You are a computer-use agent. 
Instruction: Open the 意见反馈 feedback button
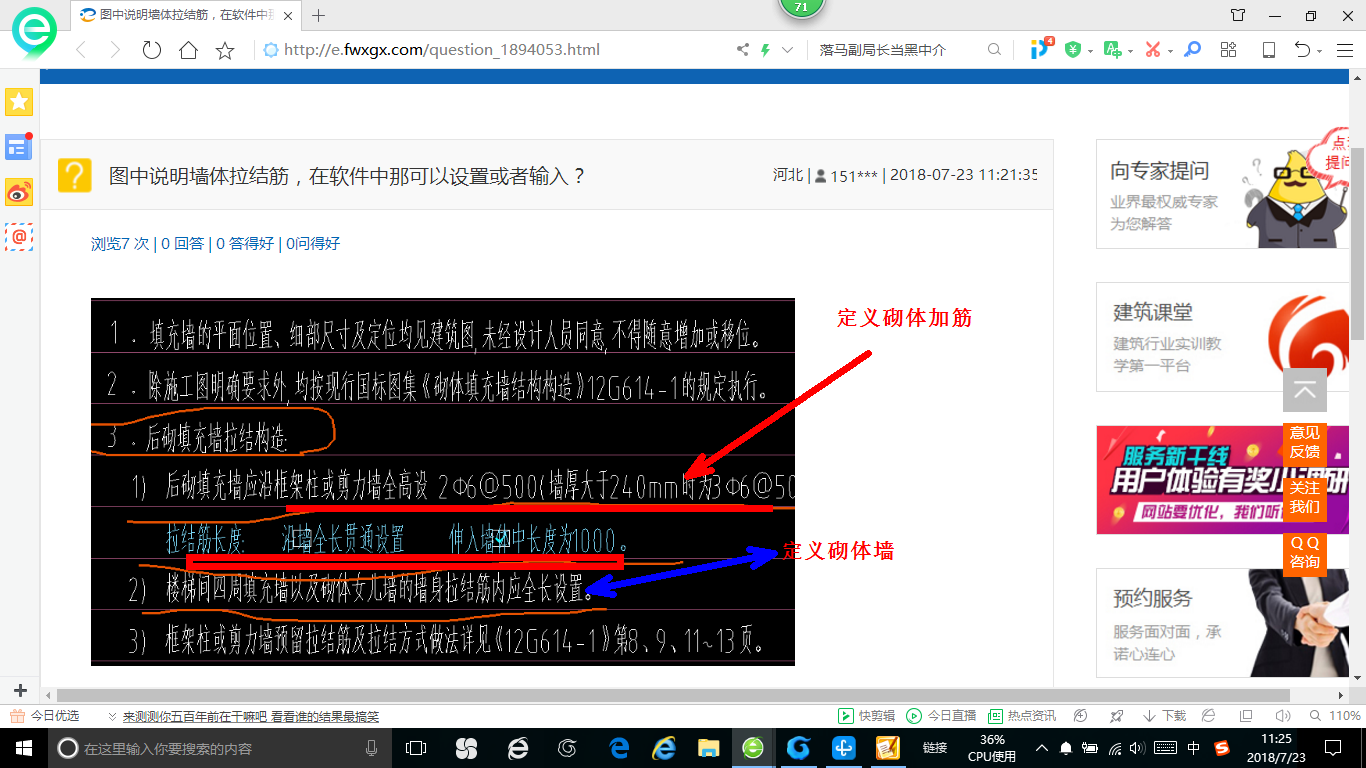click(1304, 442)
